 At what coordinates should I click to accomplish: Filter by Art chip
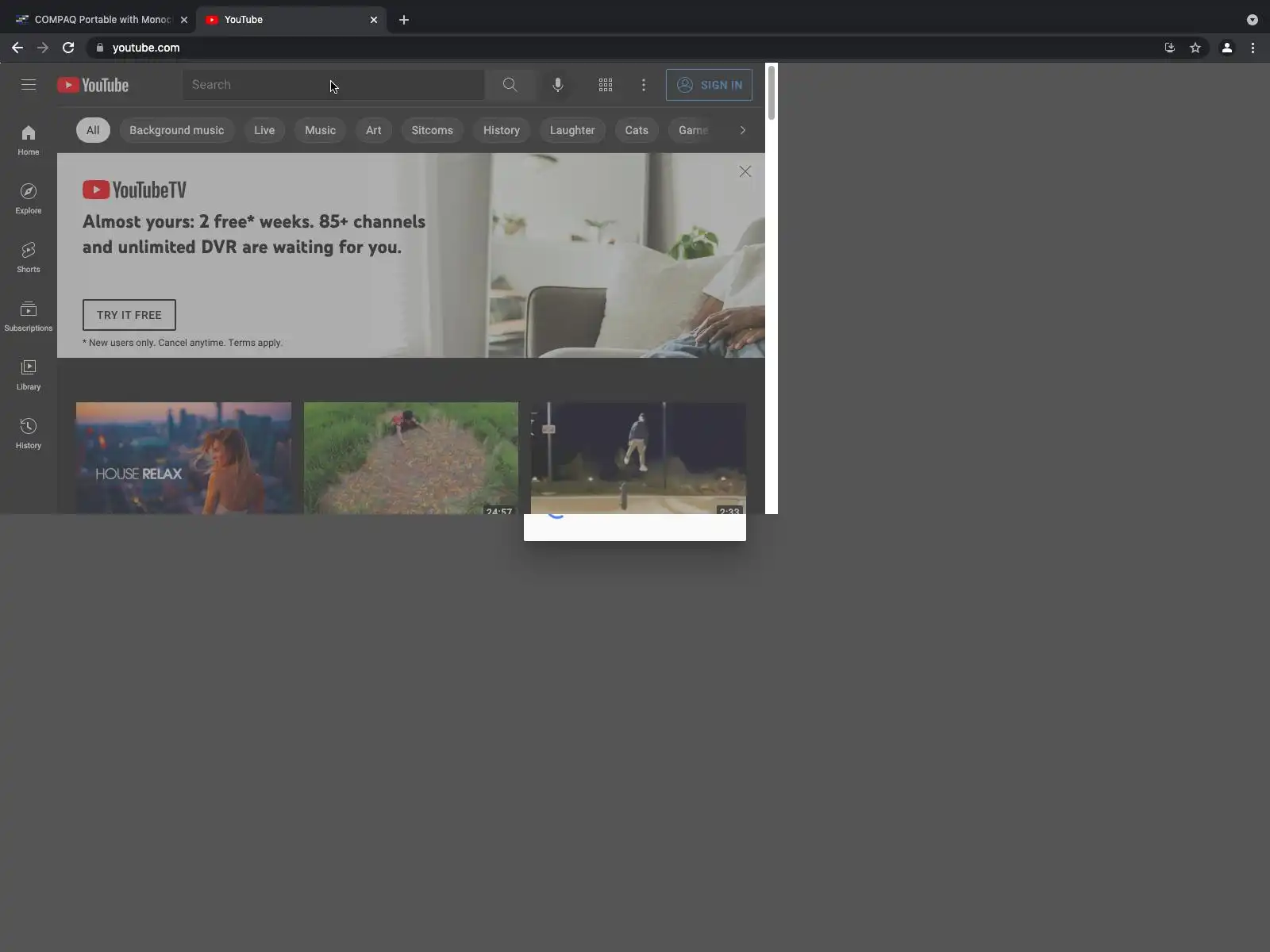click(374, 130)
